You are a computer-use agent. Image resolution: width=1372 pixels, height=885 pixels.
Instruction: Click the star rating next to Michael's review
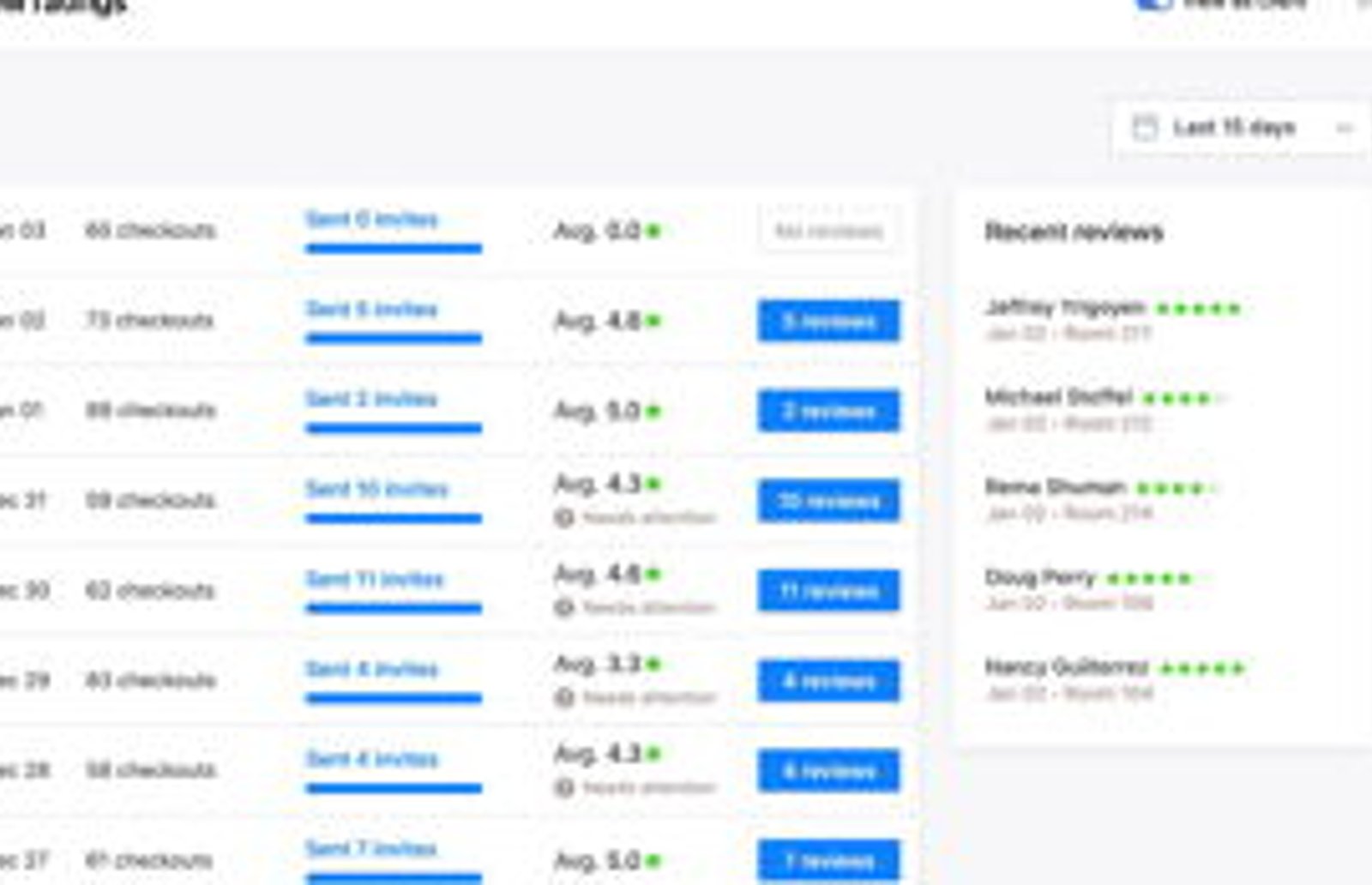(x=1184, y=398)
